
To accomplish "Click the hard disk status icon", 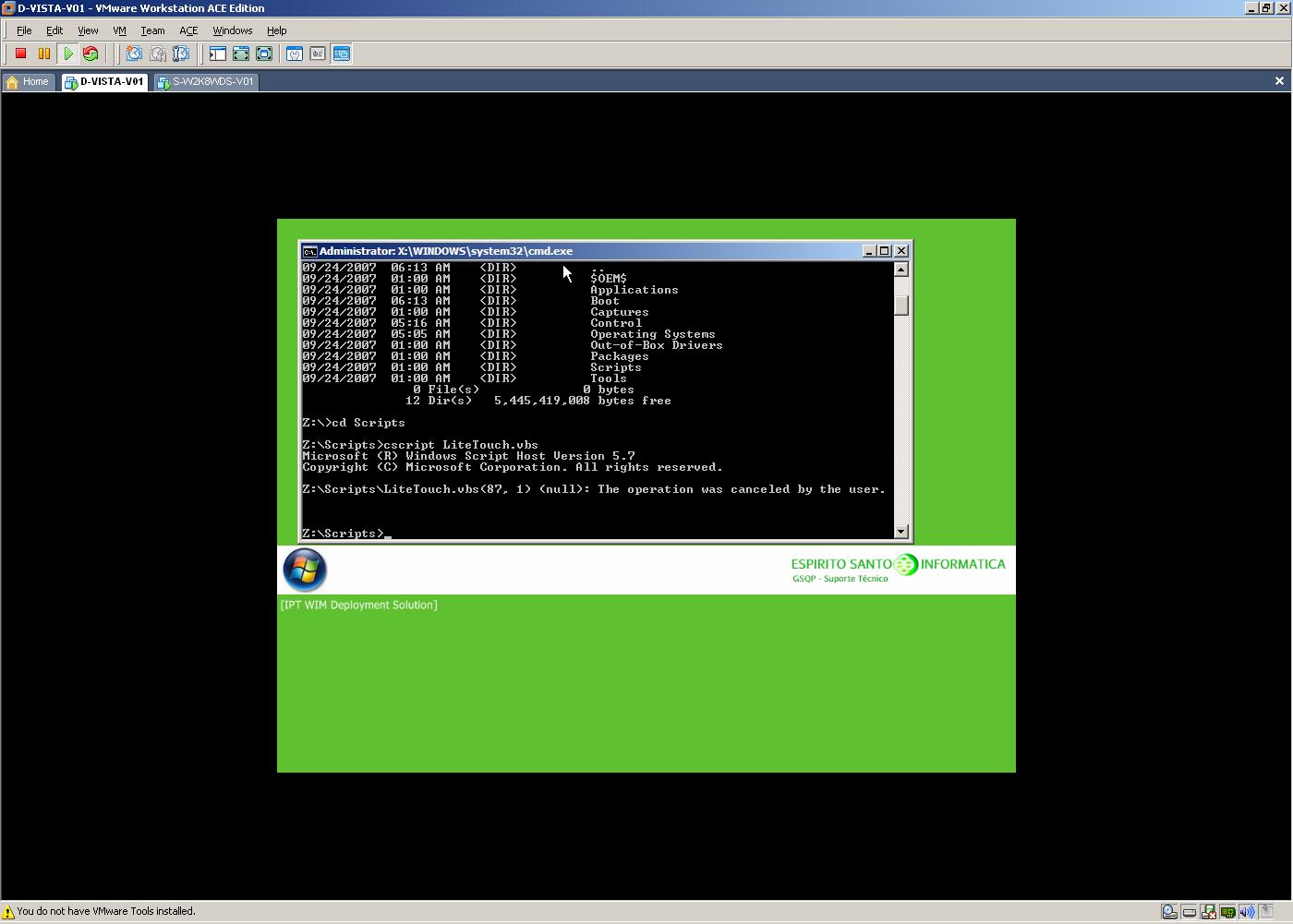I will click(x=1190, y=912).
